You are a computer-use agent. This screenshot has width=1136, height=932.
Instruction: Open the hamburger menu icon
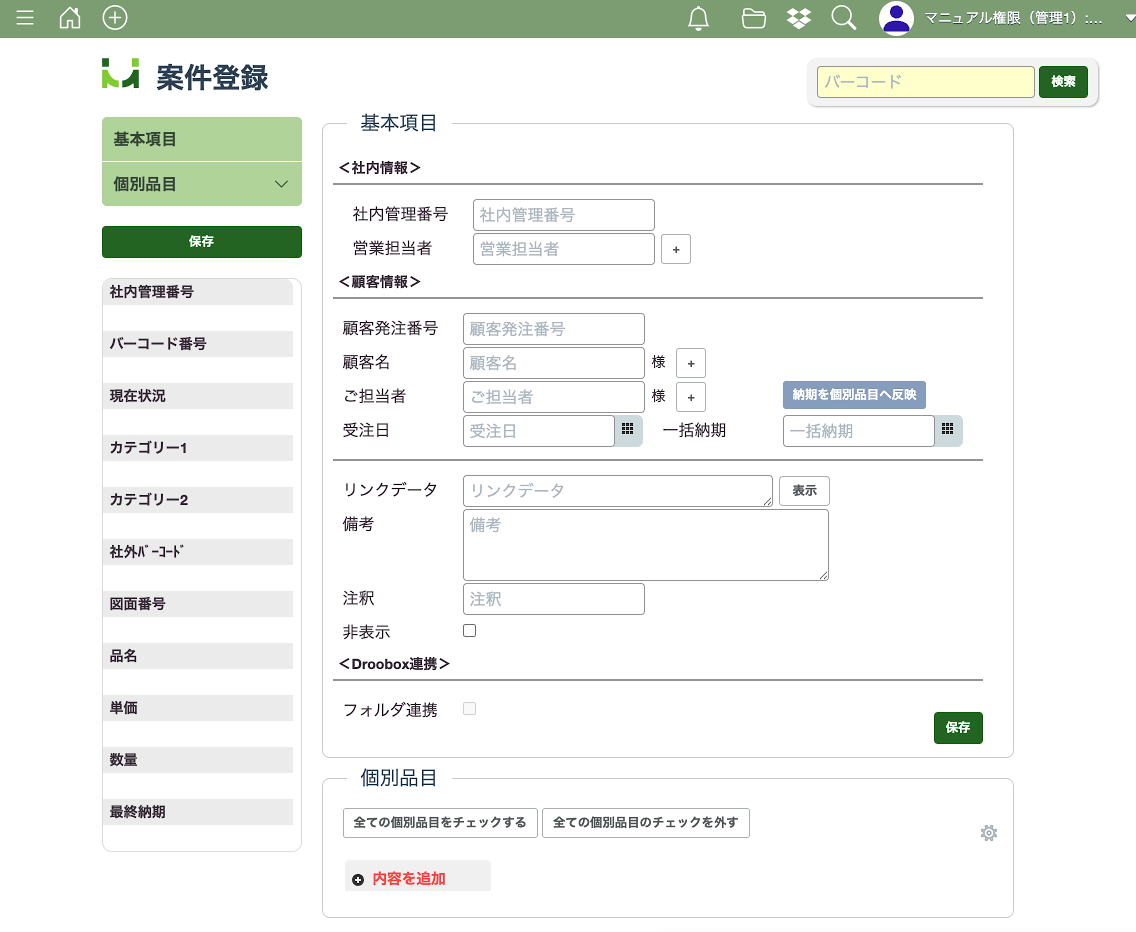click(25, 18)
